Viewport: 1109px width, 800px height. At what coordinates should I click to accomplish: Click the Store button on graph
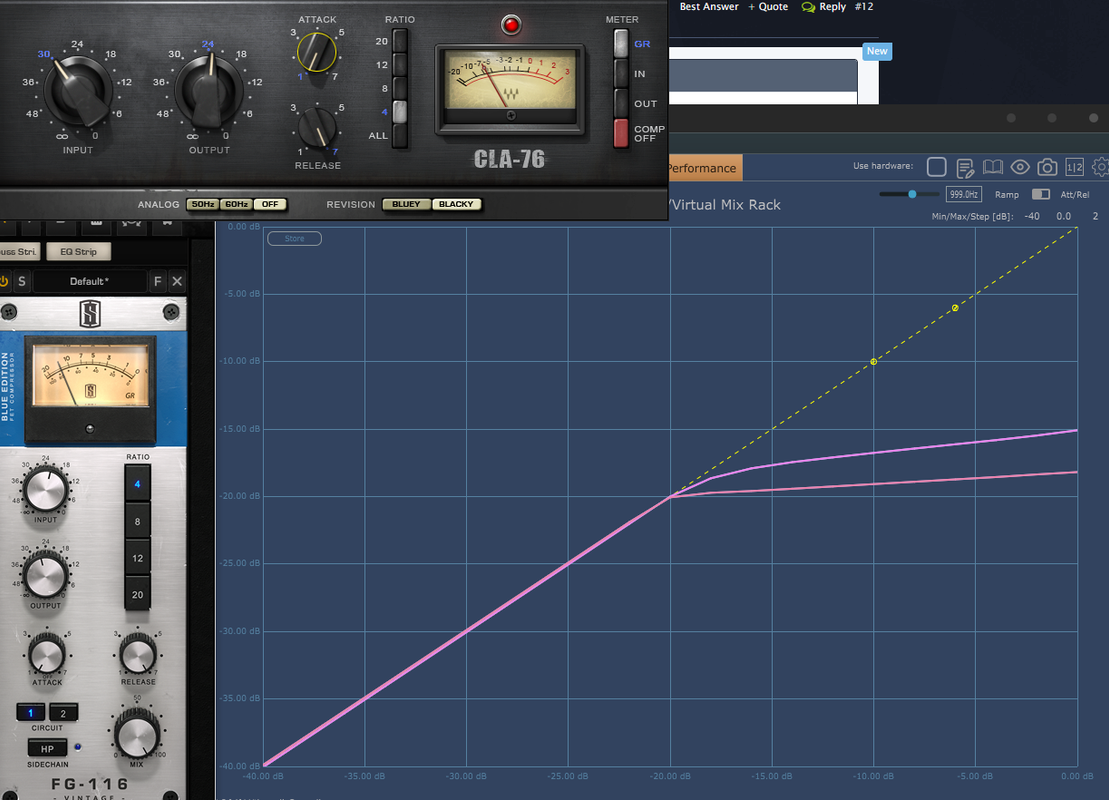(x=294, y=239)
